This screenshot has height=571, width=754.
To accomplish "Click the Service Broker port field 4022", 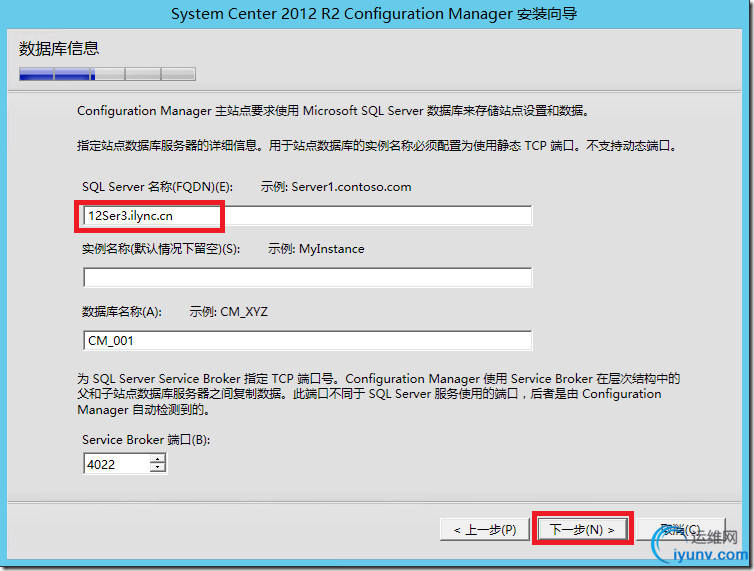I will click(x=117, y=464).
